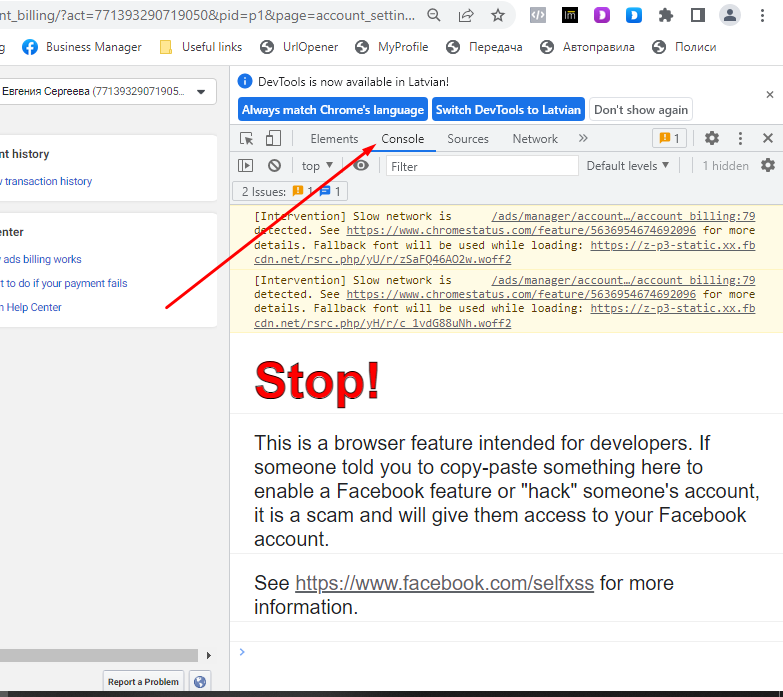Open the Передача bookmark

(484, 47)
